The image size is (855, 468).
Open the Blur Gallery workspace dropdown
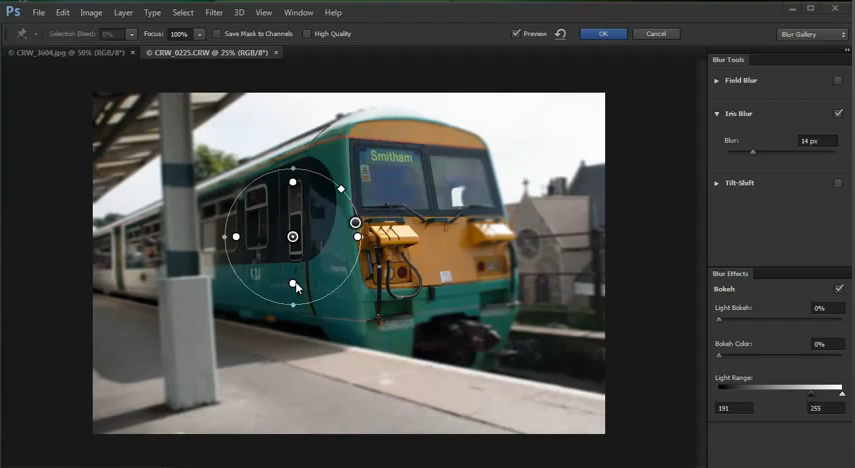tap(812, 34)
